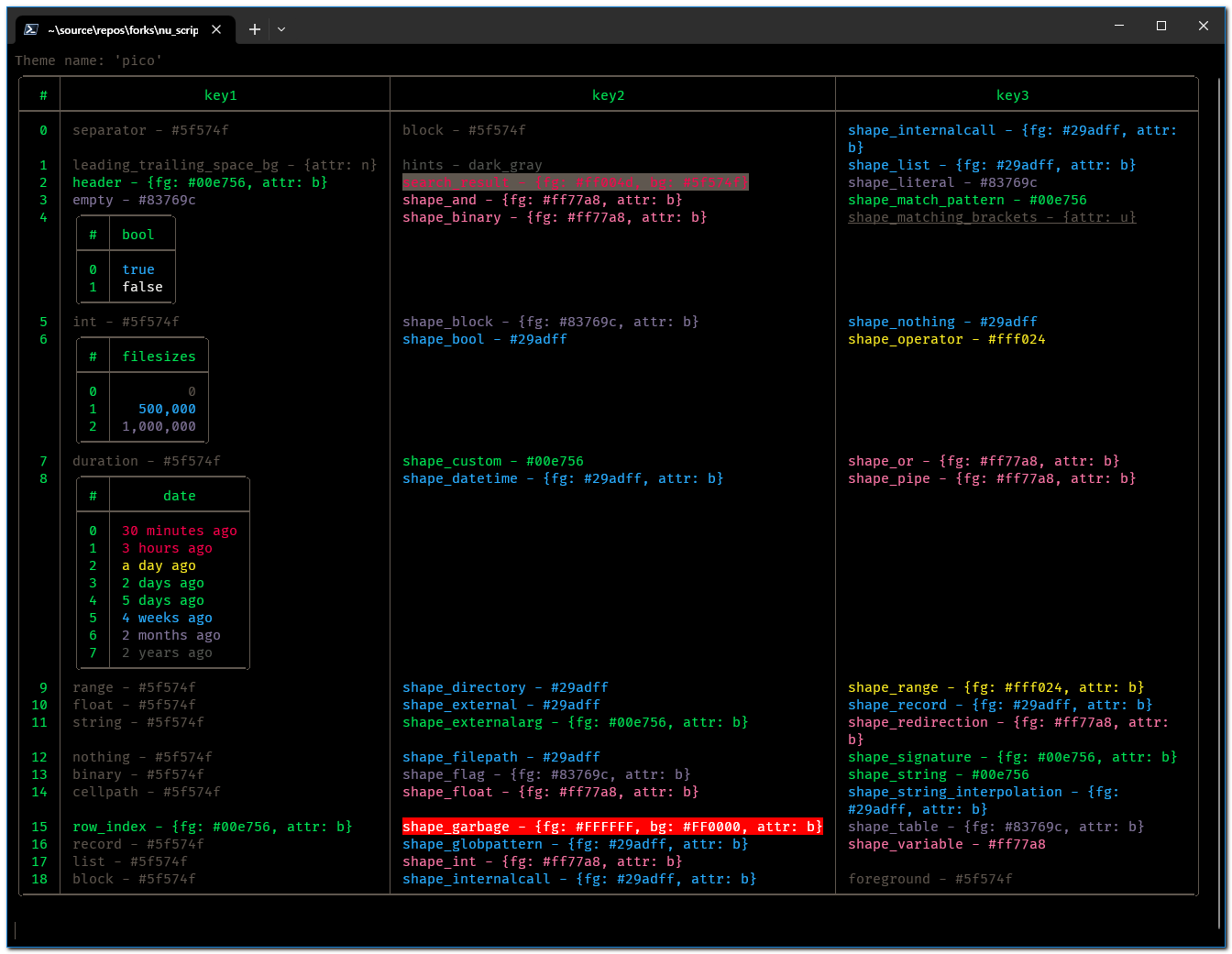
Task: Click 'a day ago' date value
Action: click(159, 565)
